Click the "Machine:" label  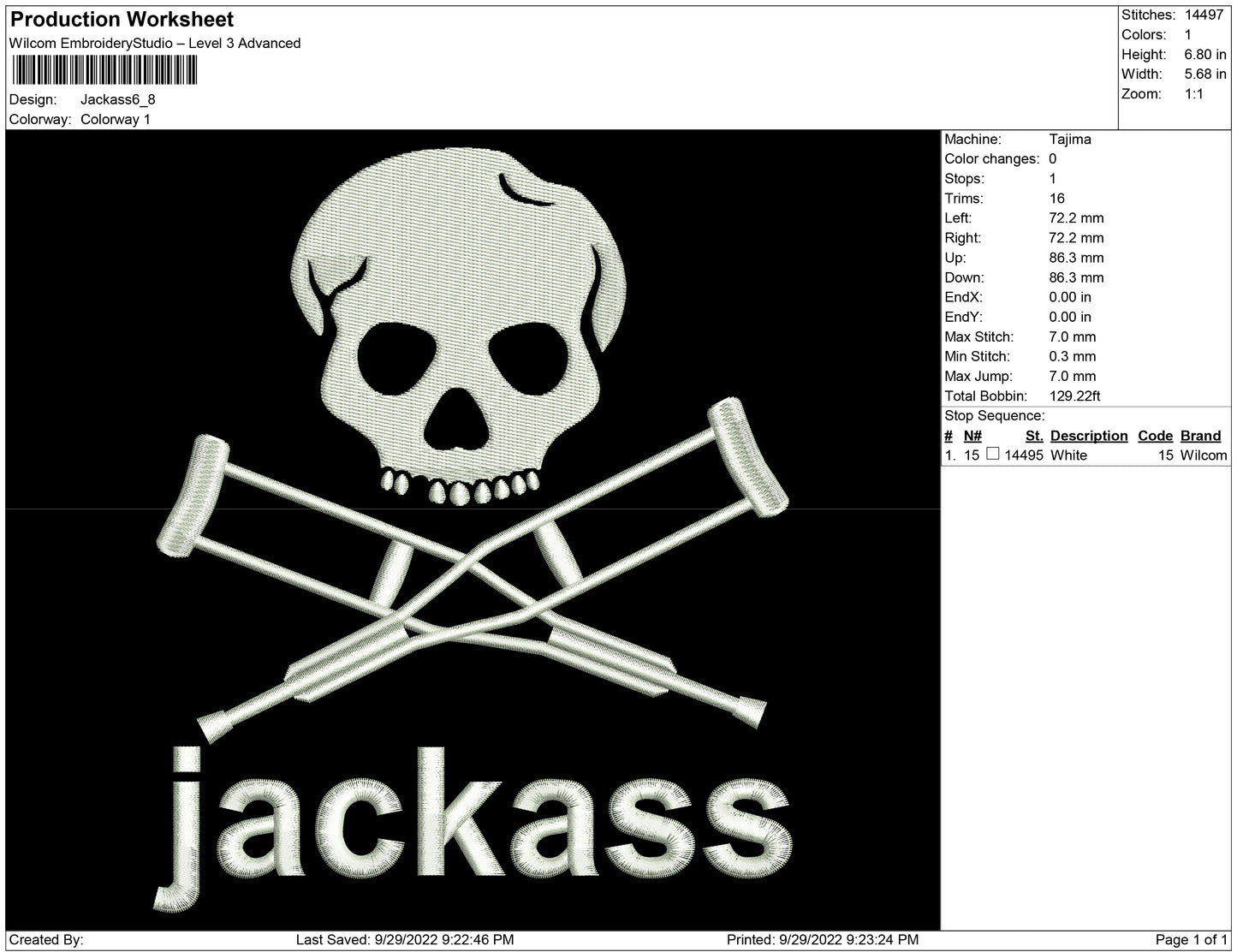pyautogui.click(x=973, y=140)
